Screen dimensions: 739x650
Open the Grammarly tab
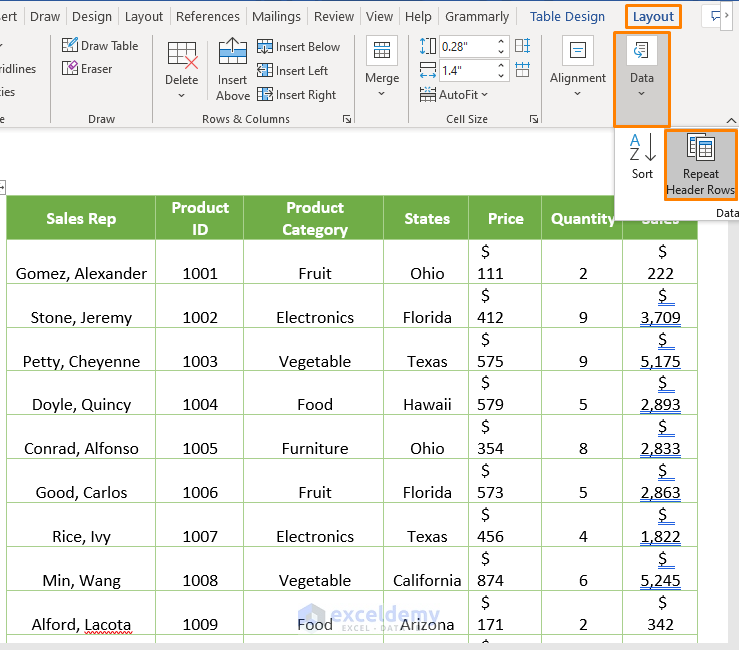[x=476, y=17]
